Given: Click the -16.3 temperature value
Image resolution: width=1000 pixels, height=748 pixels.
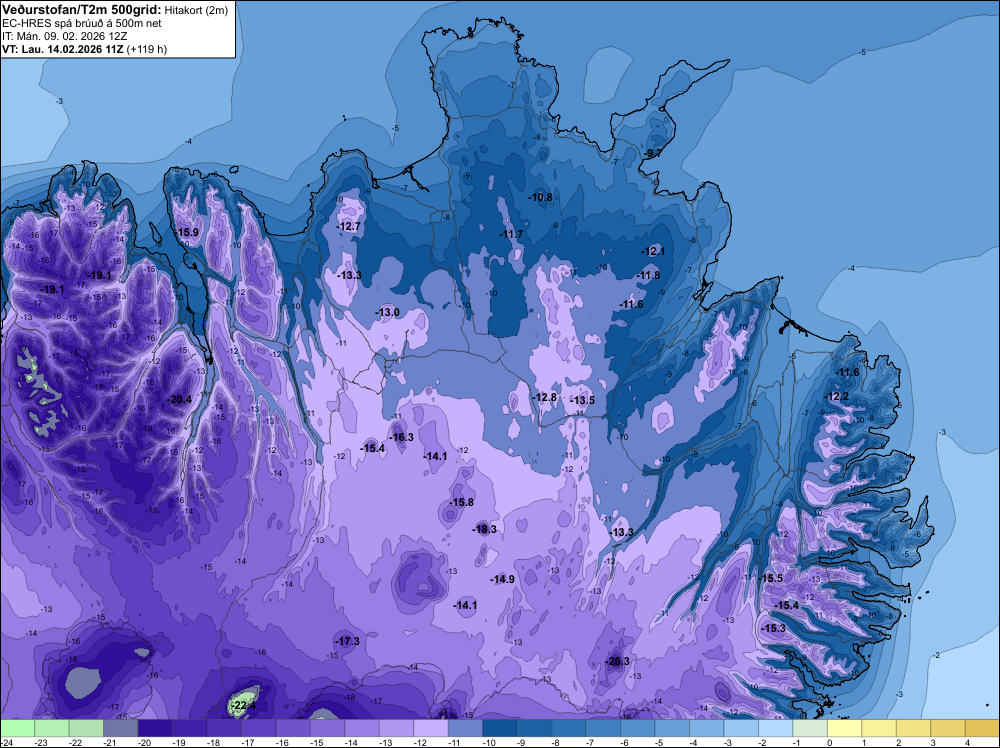Looking at the screenshot, I should pos(402,437).
